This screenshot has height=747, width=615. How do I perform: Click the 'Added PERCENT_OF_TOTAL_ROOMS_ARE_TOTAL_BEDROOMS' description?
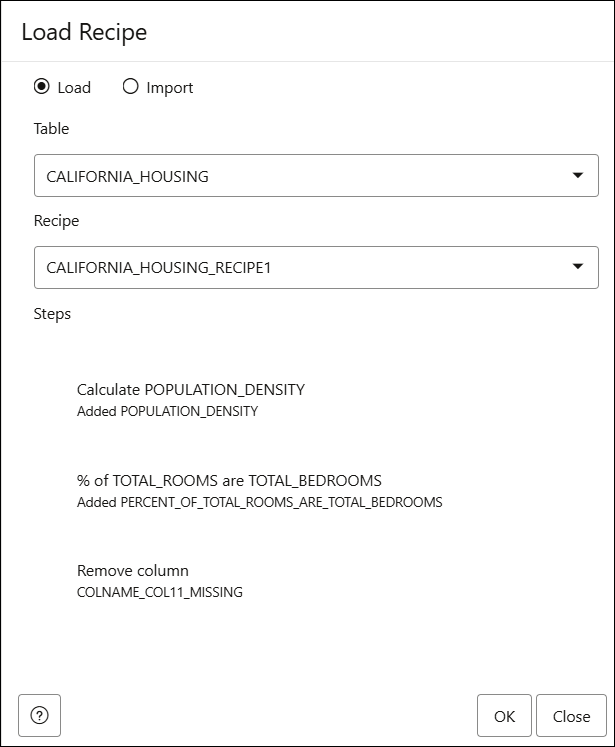coord(260,502)
